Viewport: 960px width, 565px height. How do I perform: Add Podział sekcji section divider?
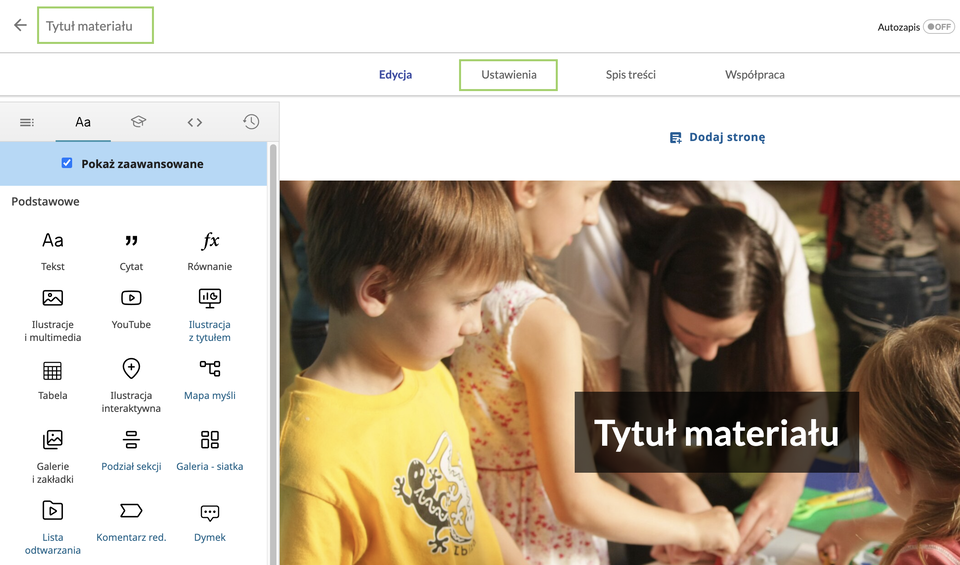[131, 450]
